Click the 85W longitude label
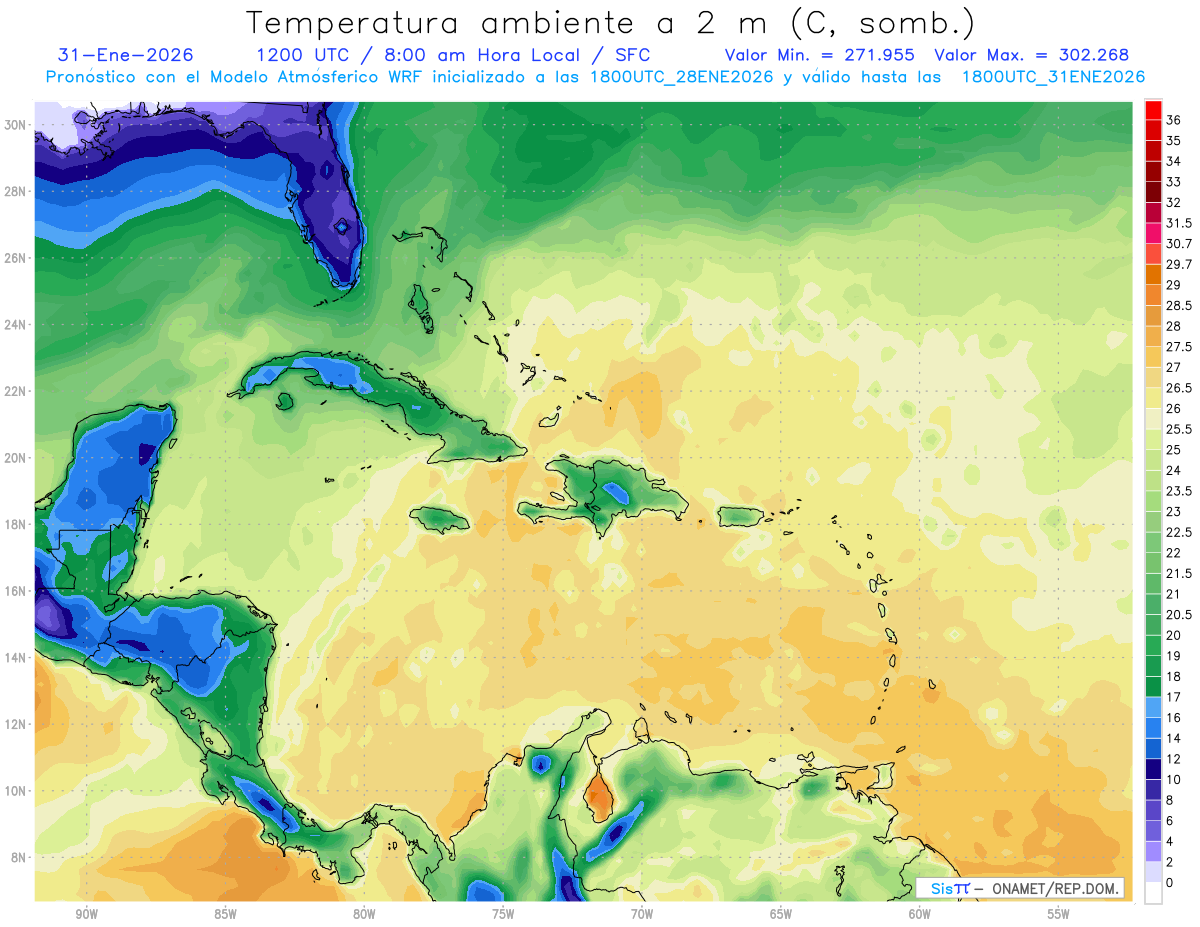Image resolution: width=1200 pixels, height=927 pixels. [225, 914]
